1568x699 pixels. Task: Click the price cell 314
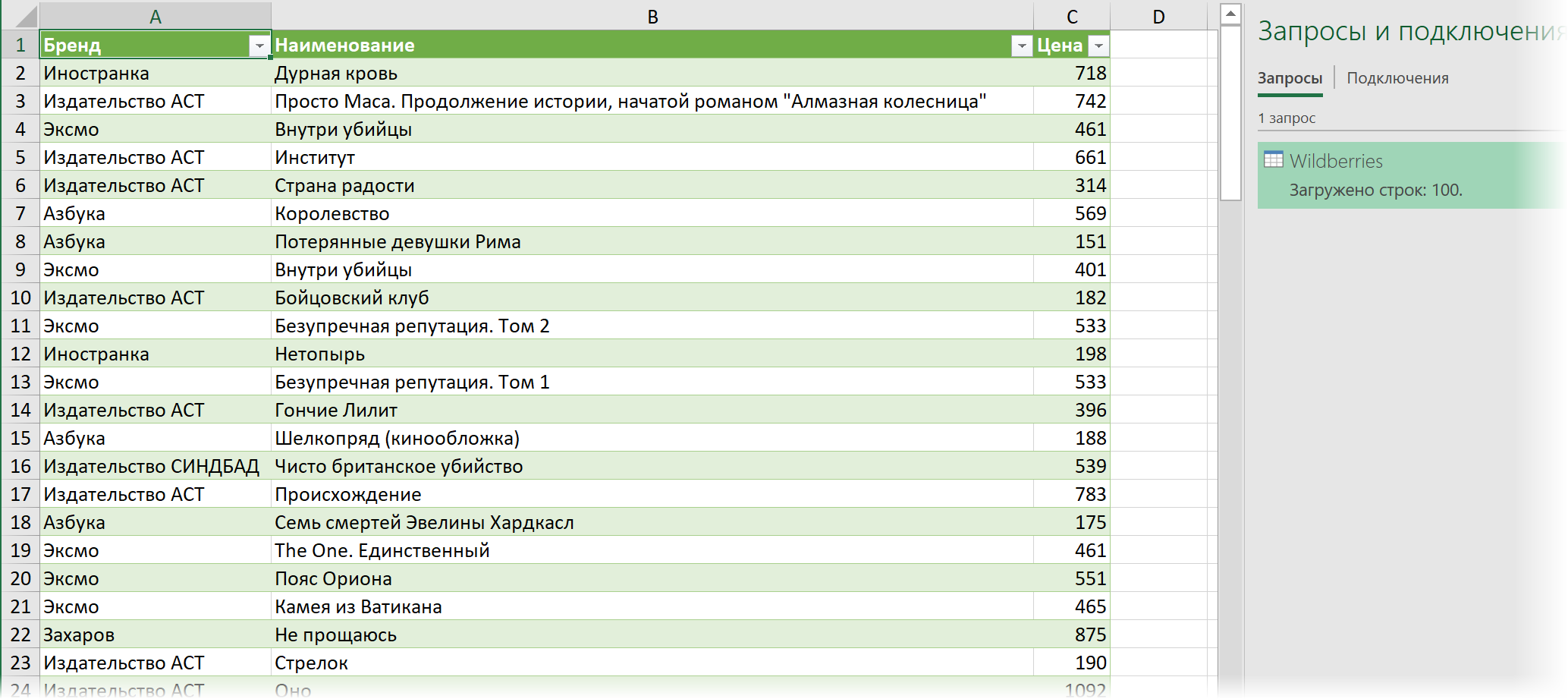coord(1072,185)
